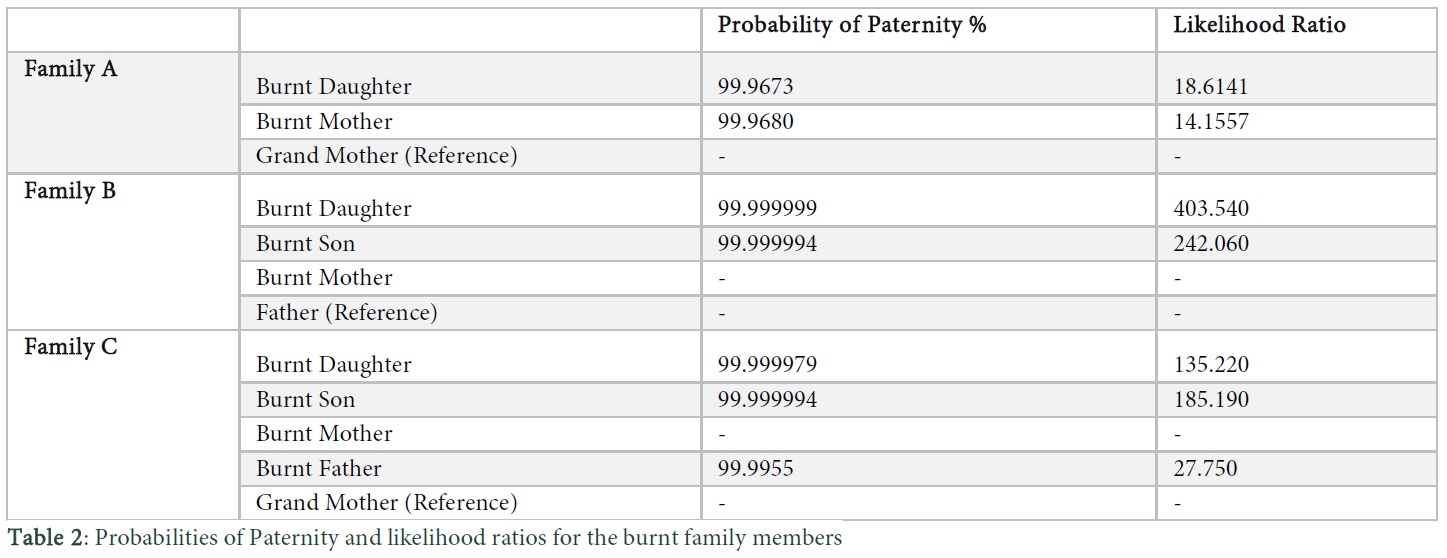Click the 18.6141 likelihood ratio cell
Image resolution: width=1447 pixels, height=558 pixels.
click(x=1211, y=87)
